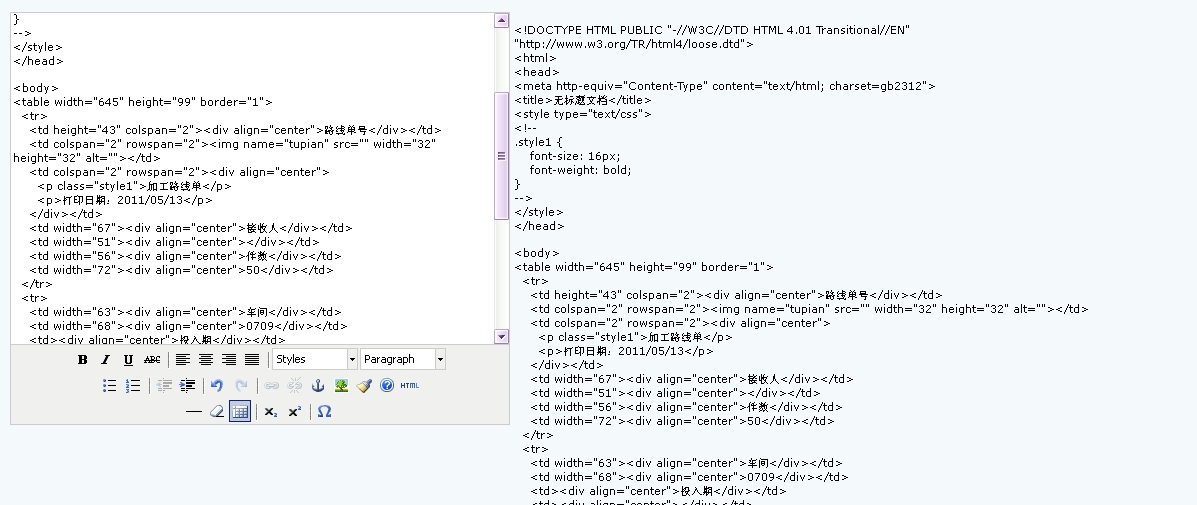The width and height of the screenshot is (1197, 505).
Task: Toggle bold formatting
Action: tap(83, 360)
